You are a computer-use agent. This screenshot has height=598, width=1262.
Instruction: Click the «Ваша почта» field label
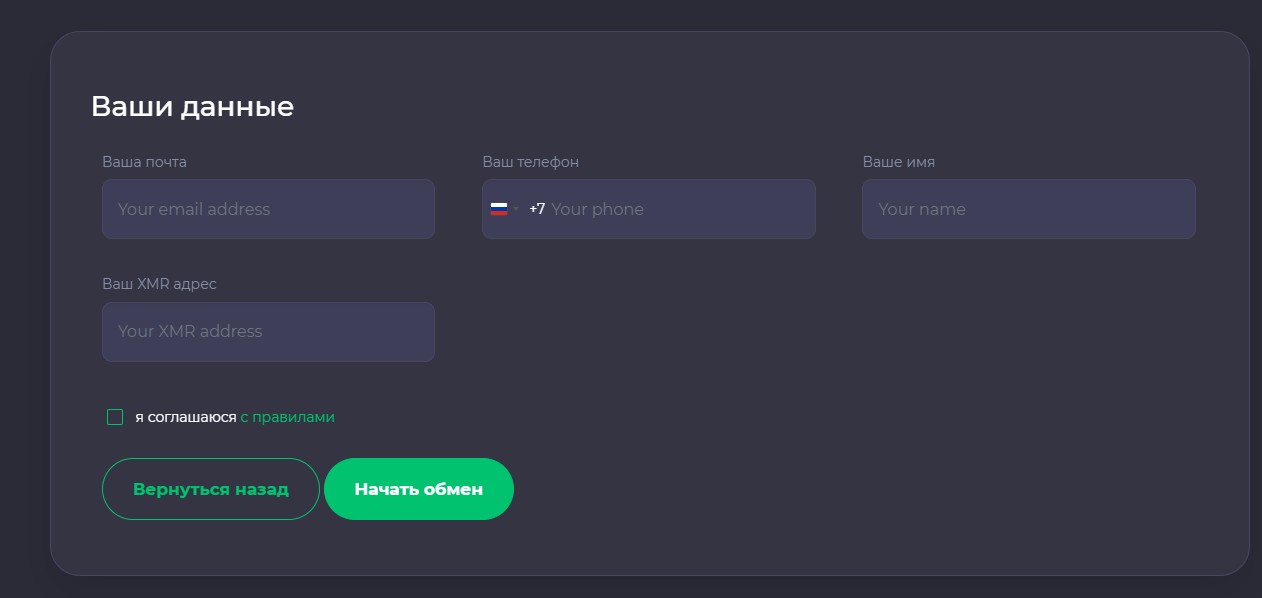144,162
